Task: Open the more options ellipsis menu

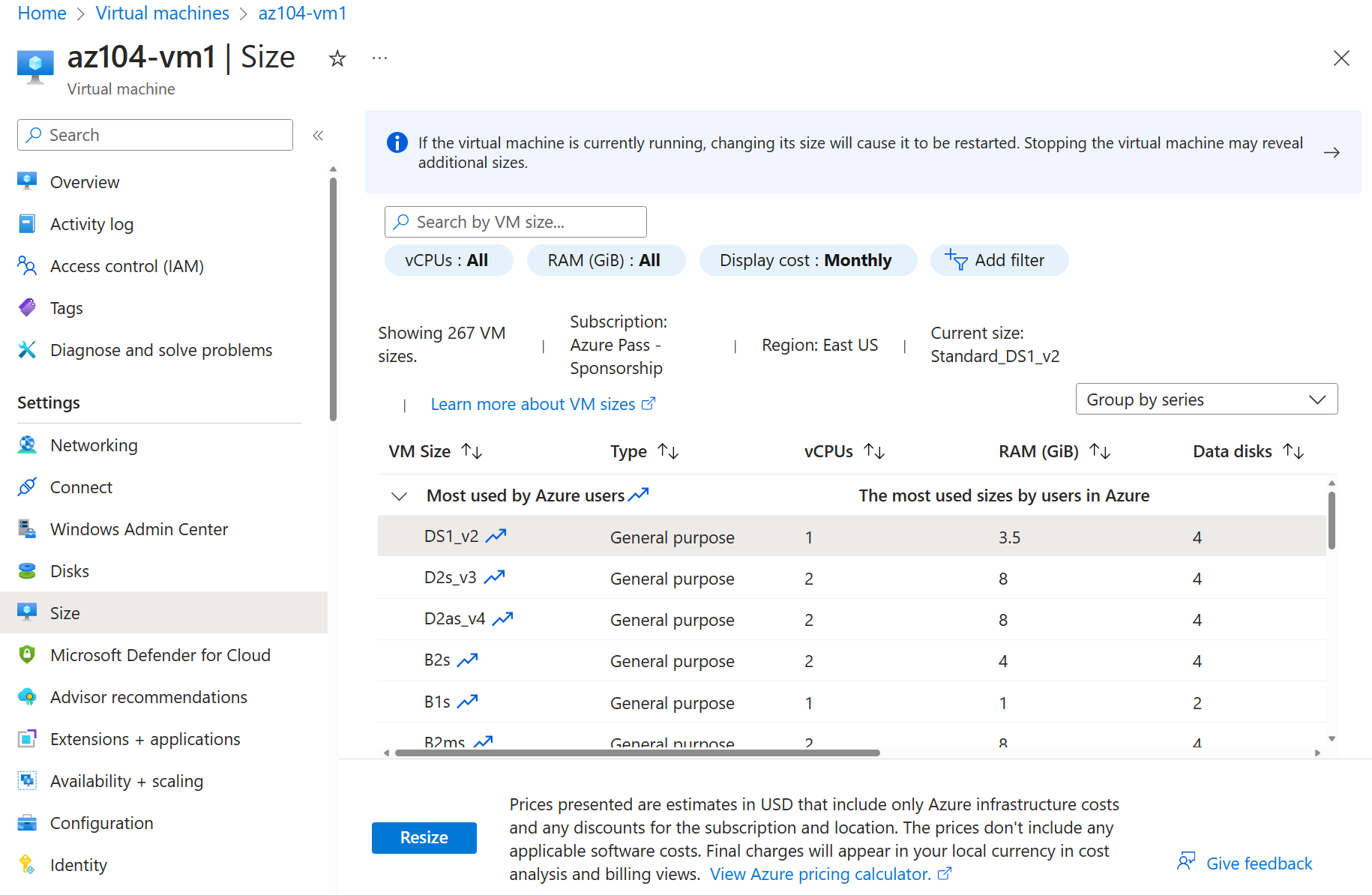Action: tap(379, 58)
